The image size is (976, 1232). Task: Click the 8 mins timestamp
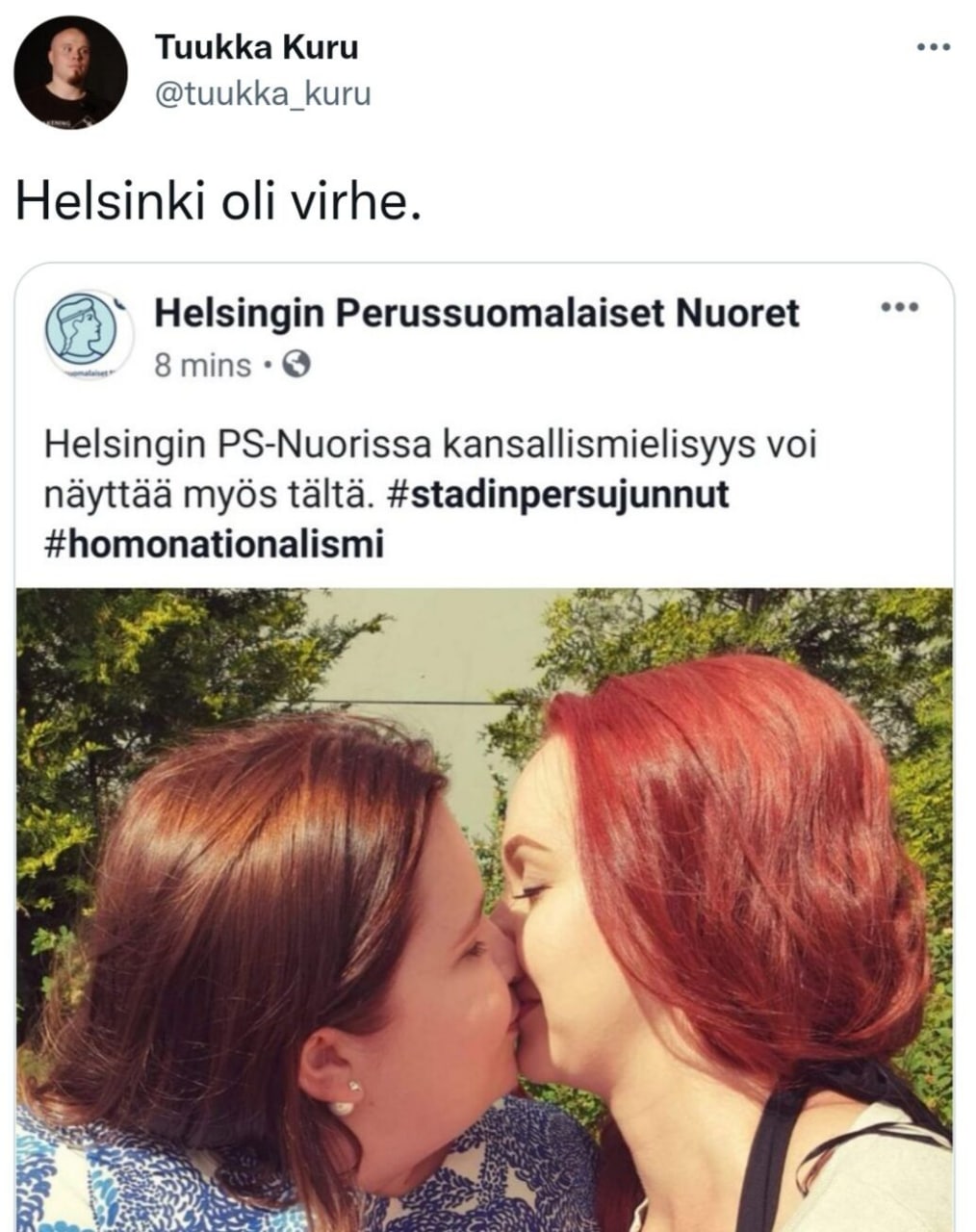tap(202, 366)
